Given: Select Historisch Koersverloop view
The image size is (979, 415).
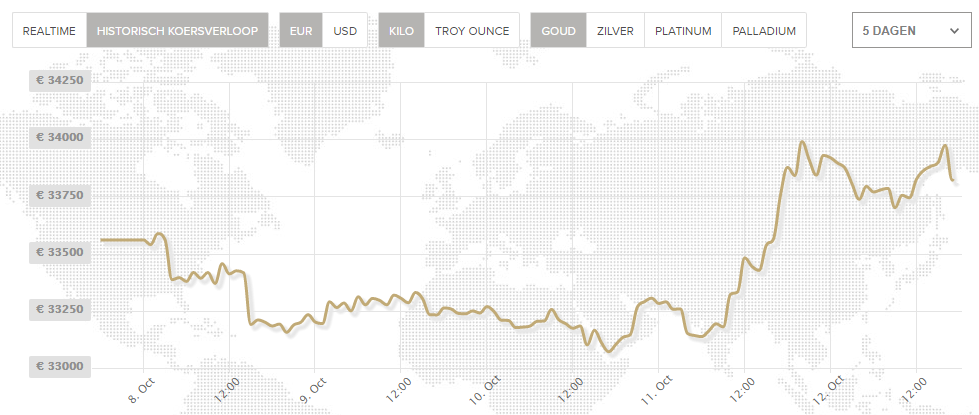Looking at the screenshot, I should pos(177,31).
